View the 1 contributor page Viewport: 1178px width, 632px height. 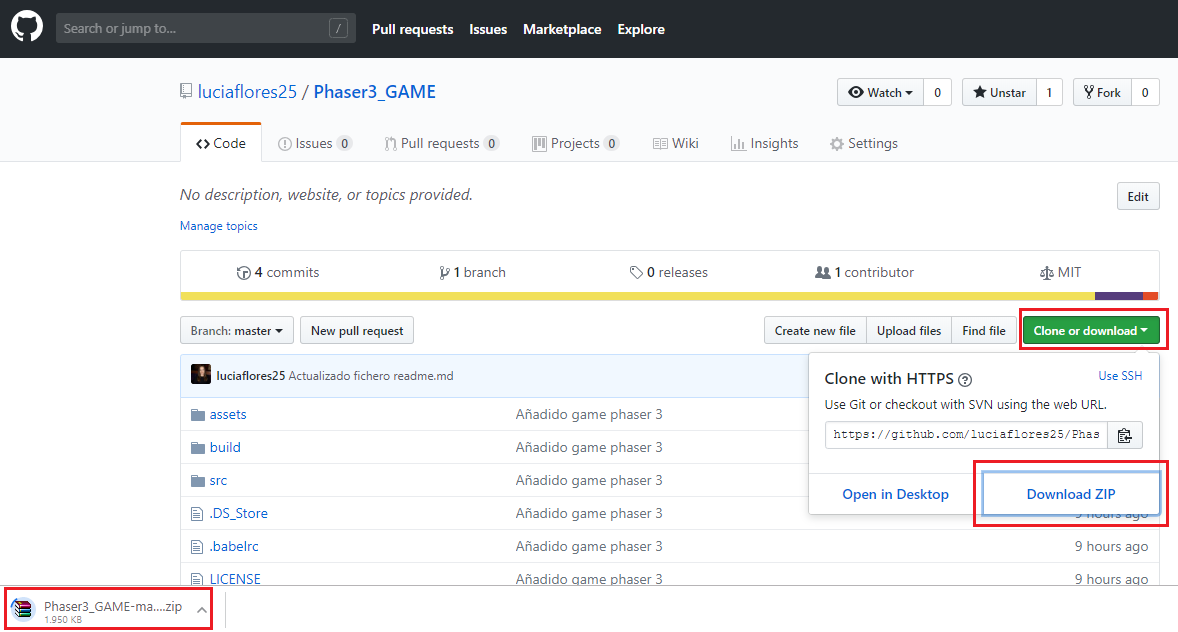(x=864, y=272)
